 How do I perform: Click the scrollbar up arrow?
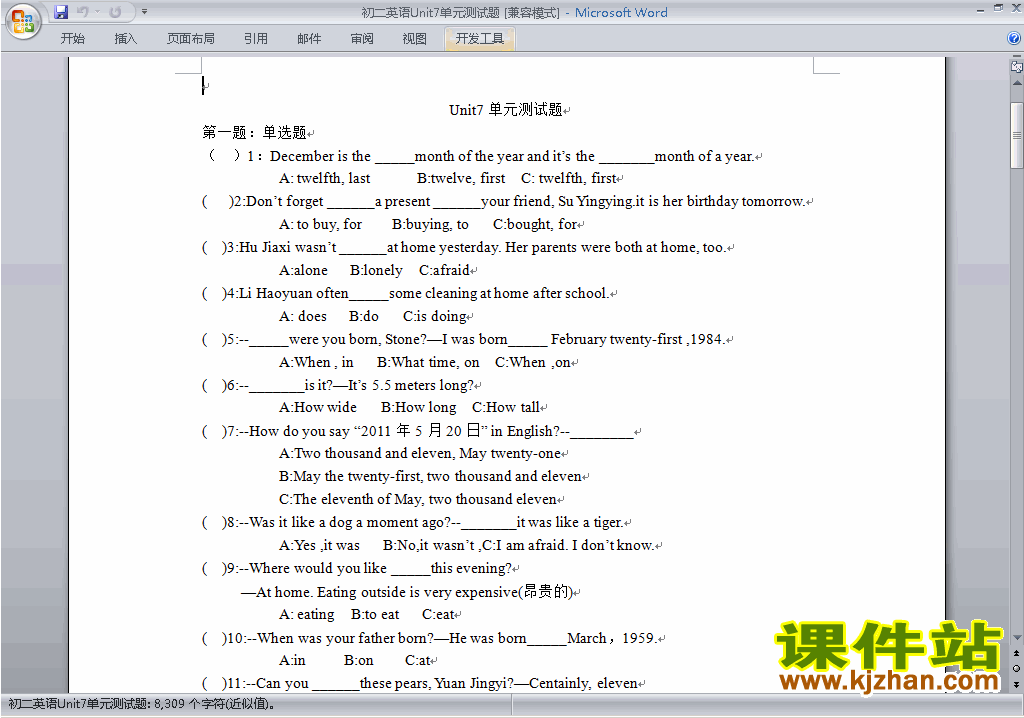pyautogui.click(x=1017, y=84)
